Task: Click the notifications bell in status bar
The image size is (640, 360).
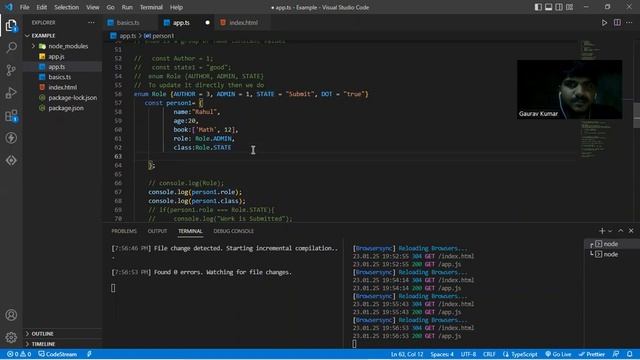Action: (x=630, y=354)
